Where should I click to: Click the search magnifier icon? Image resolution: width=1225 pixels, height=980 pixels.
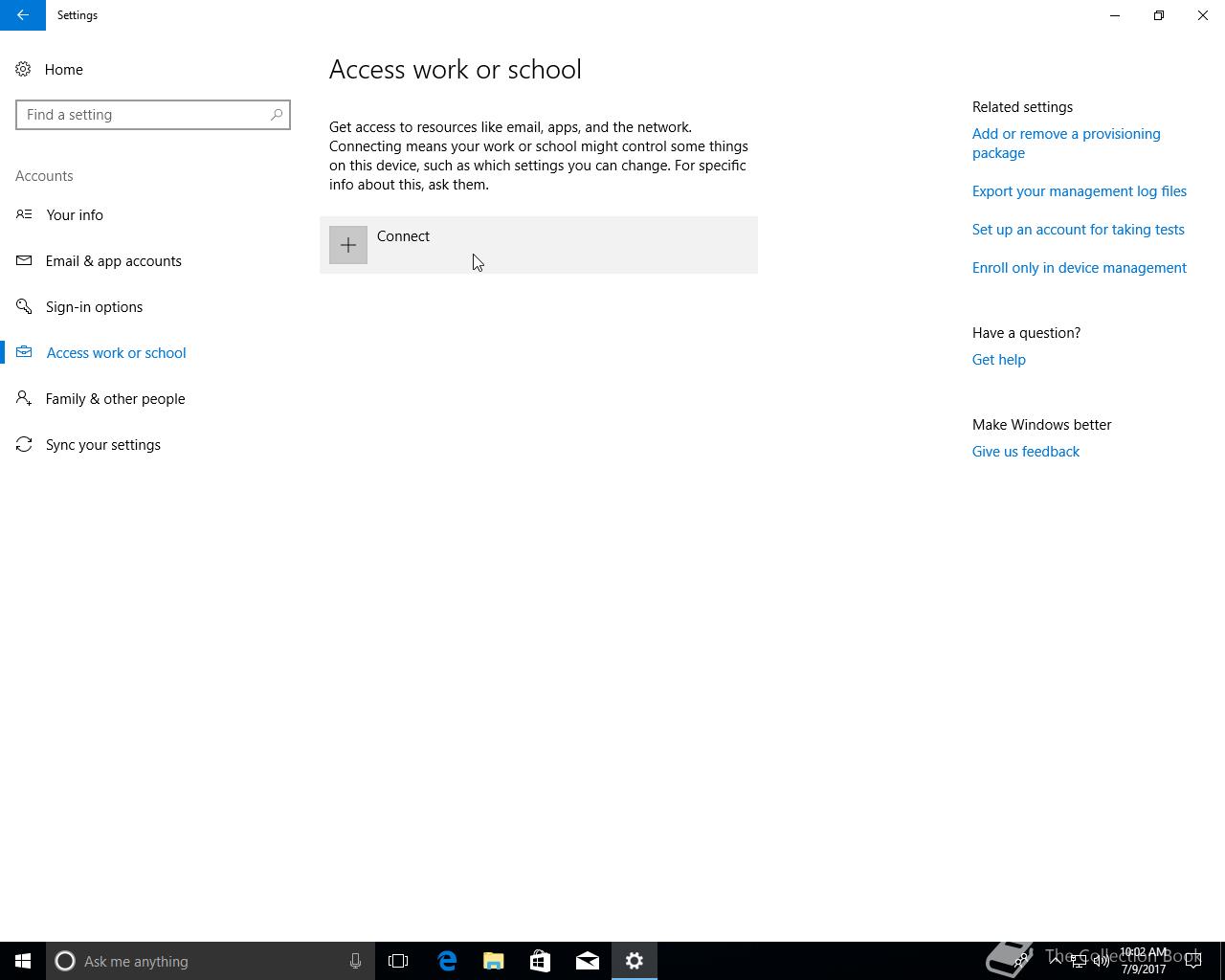[x=277, y=115]
